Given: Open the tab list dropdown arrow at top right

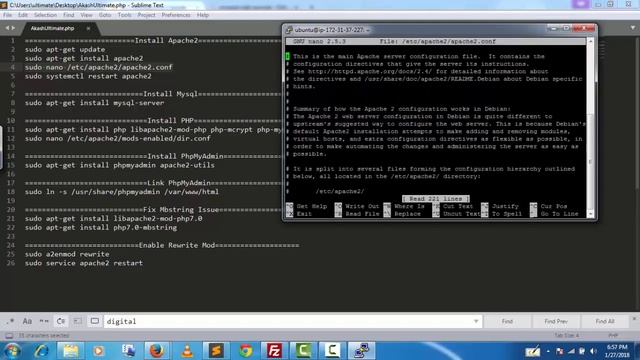Looking at the screenshot, I should point(633,28).
